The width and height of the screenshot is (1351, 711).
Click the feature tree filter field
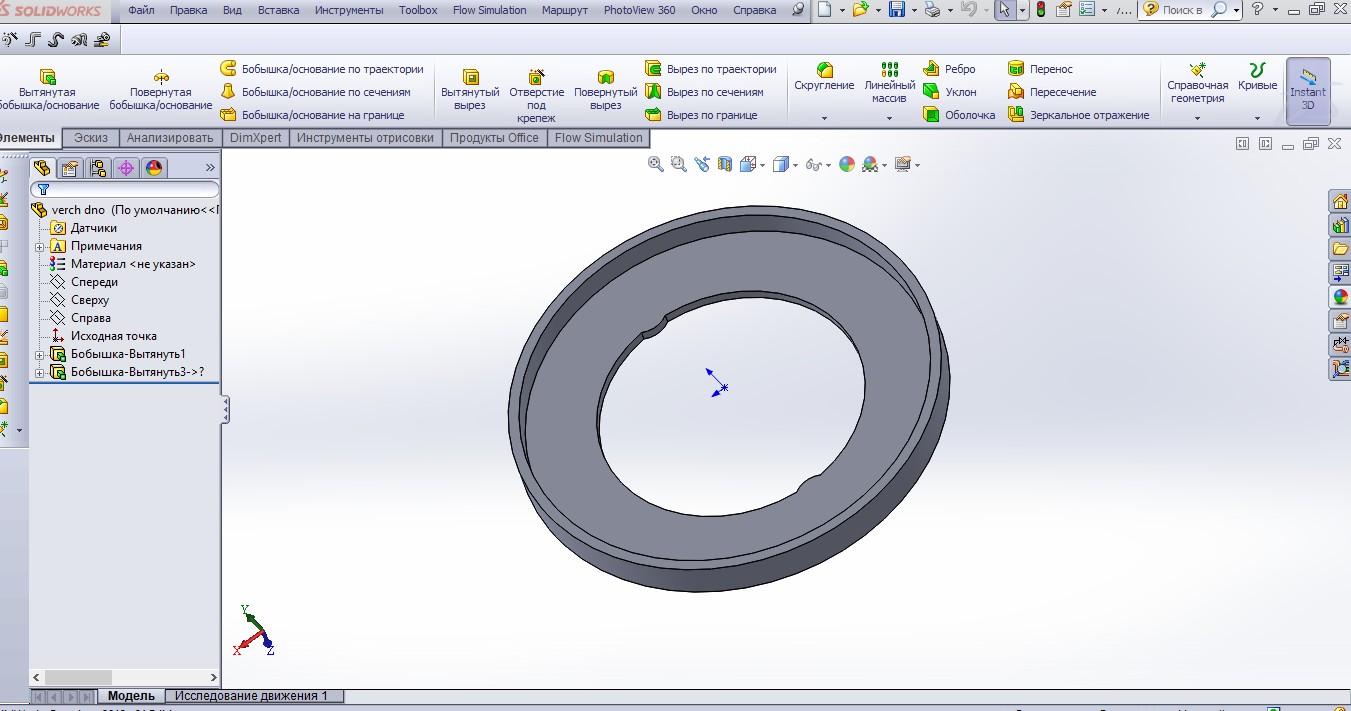click(125, 189)
